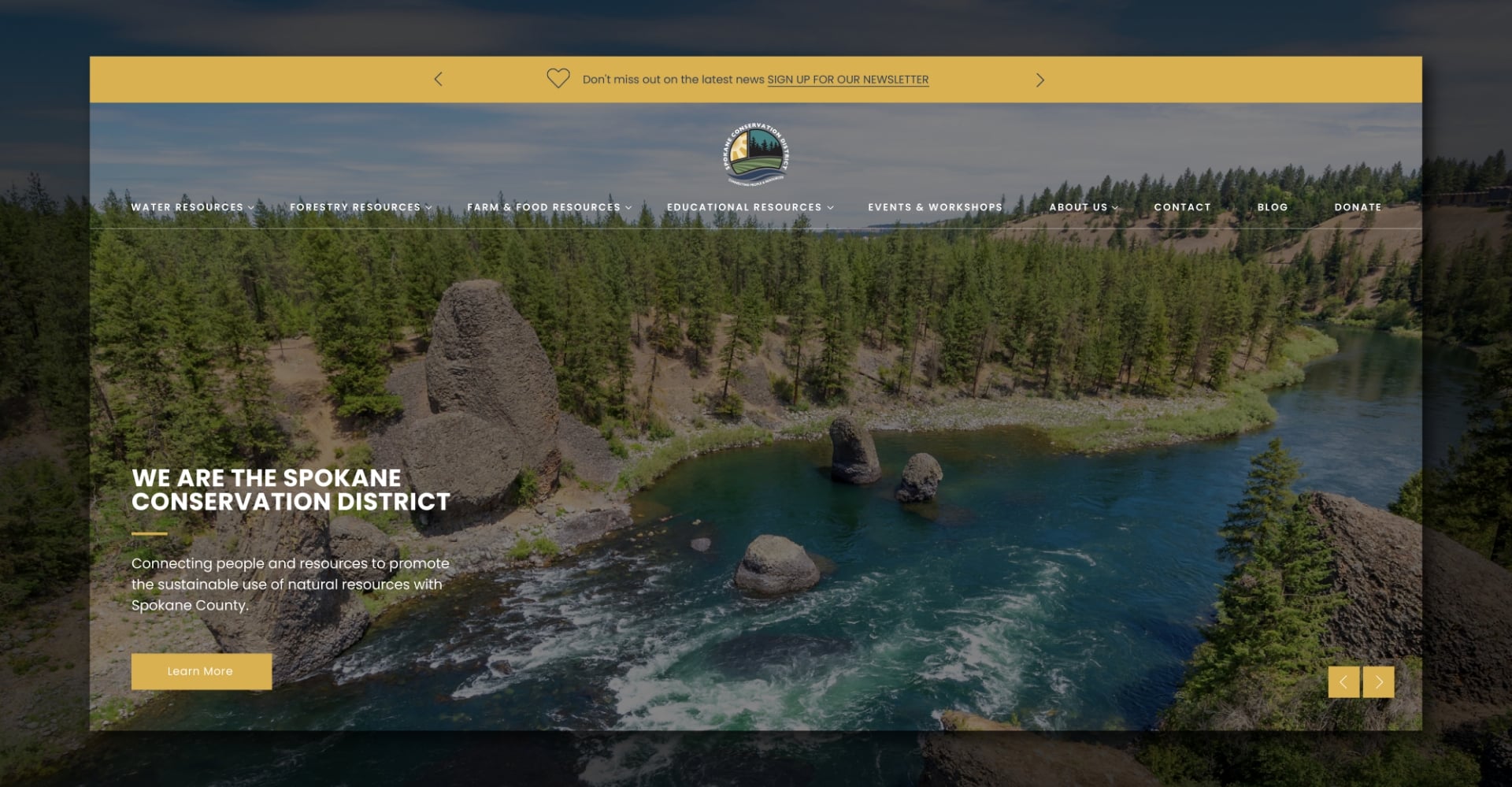Image resolution: width=1512 pixels, height=787 pixels.
Task: Expand the About Us dropdown
Action: coord(1083,207)
